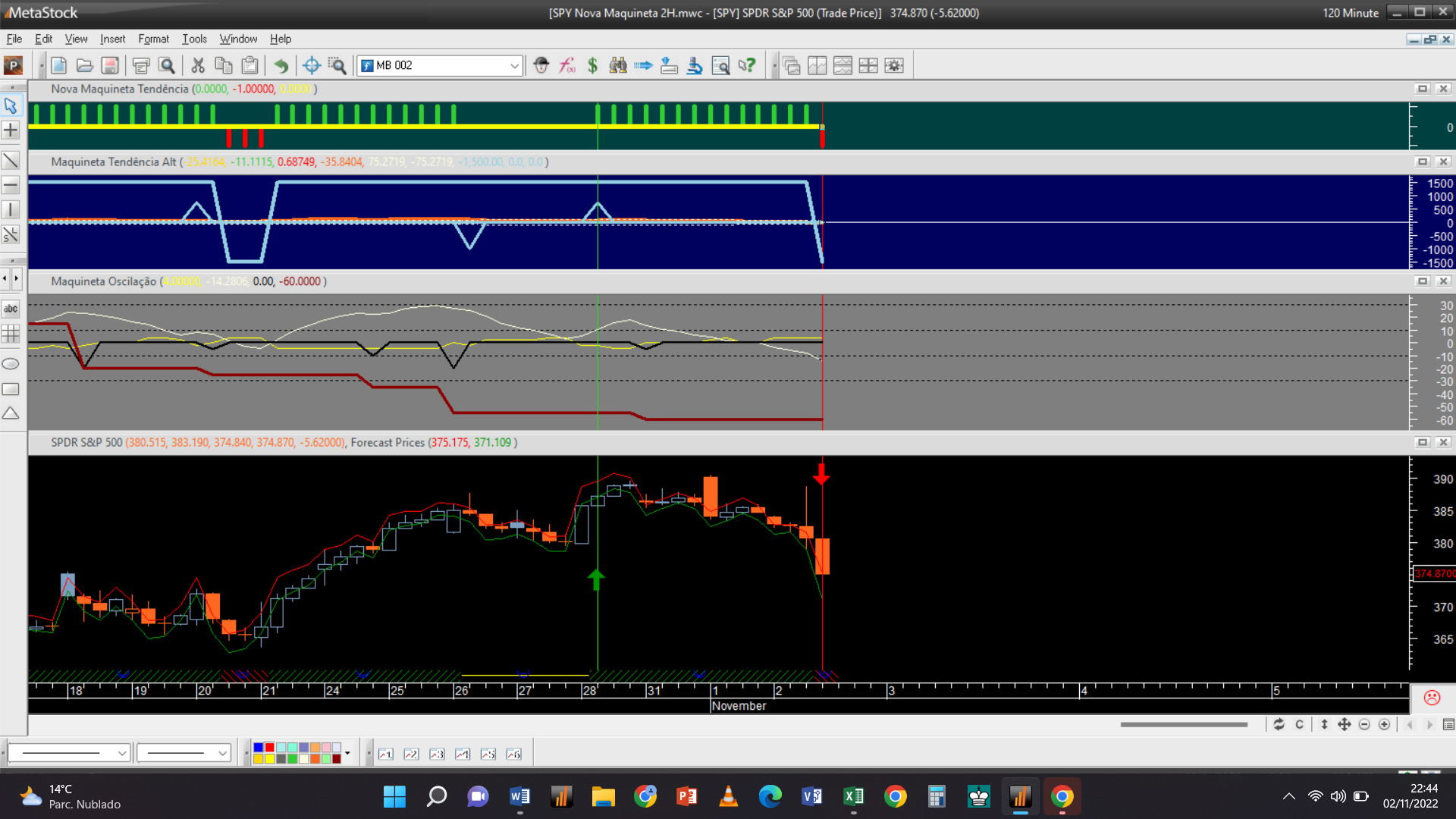Pick the red color swatch
The width and height of the screenshot is (1456, 819).
click(269, 748)
